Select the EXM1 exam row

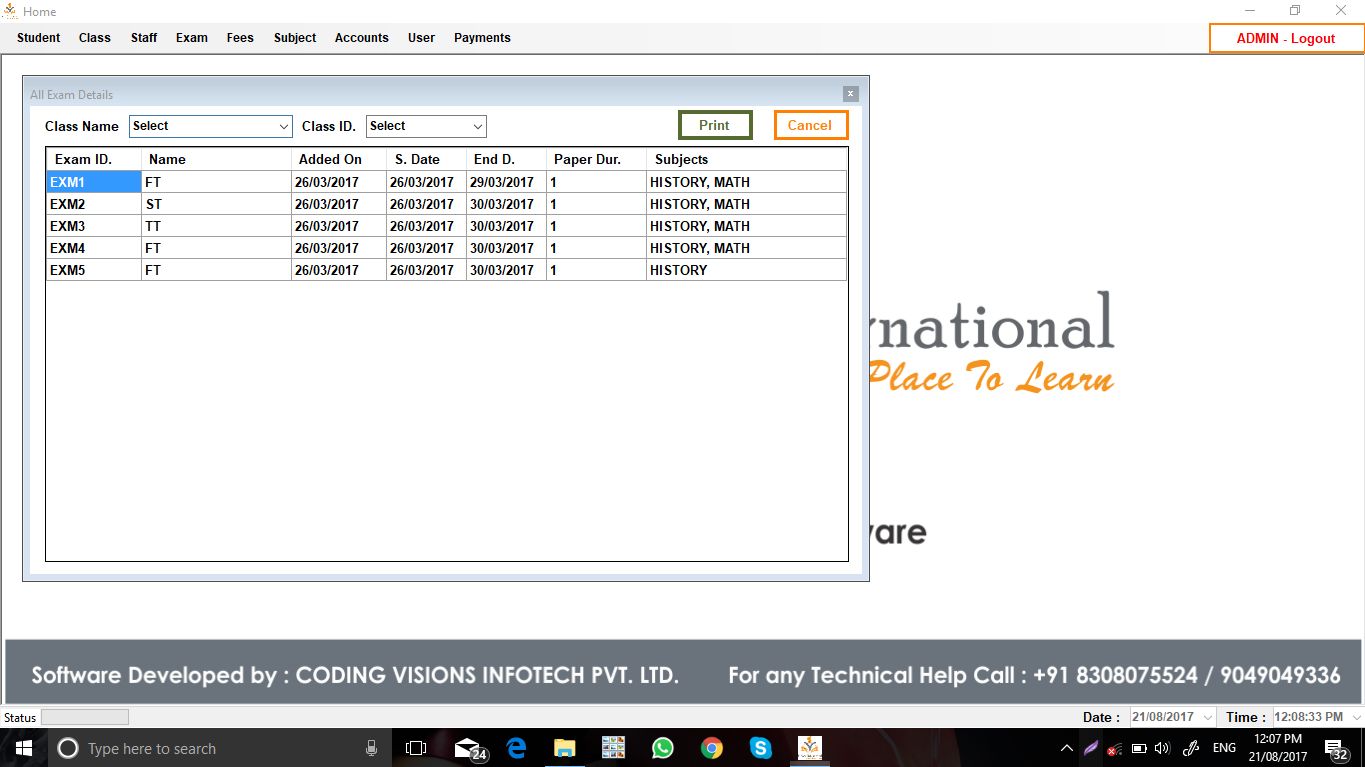coord(446,182)
